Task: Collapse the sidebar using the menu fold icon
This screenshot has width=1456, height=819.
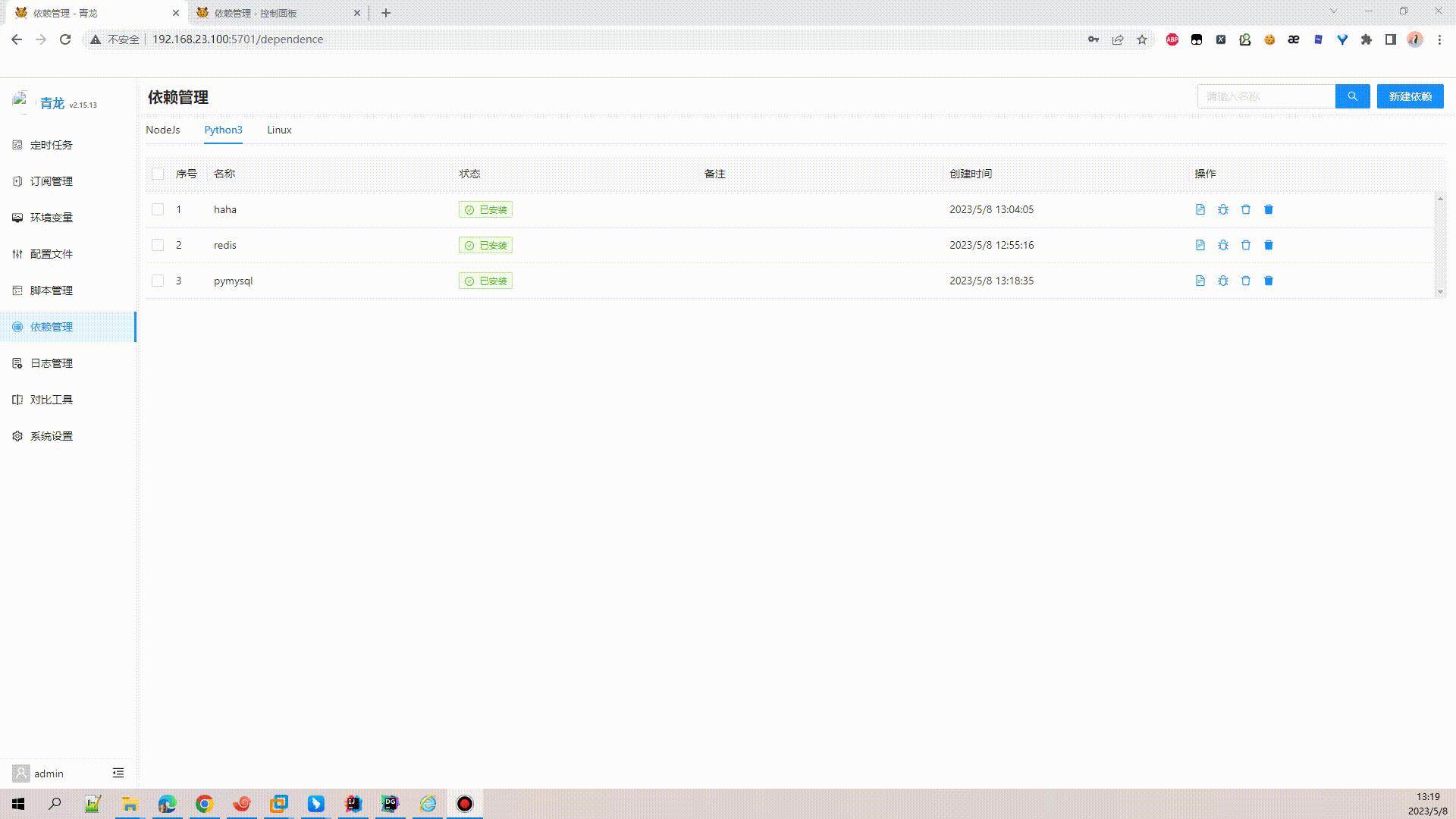Action: 118,773
